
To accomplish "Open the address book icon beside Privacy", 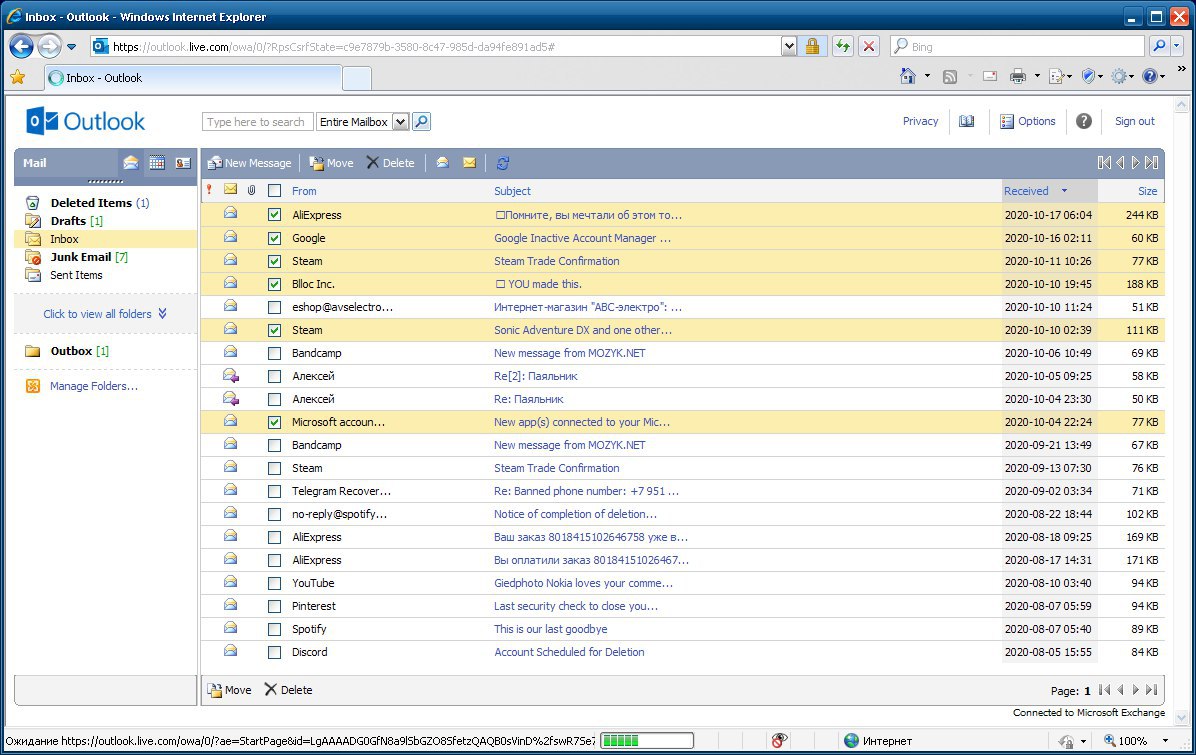I will click(966, 121).
